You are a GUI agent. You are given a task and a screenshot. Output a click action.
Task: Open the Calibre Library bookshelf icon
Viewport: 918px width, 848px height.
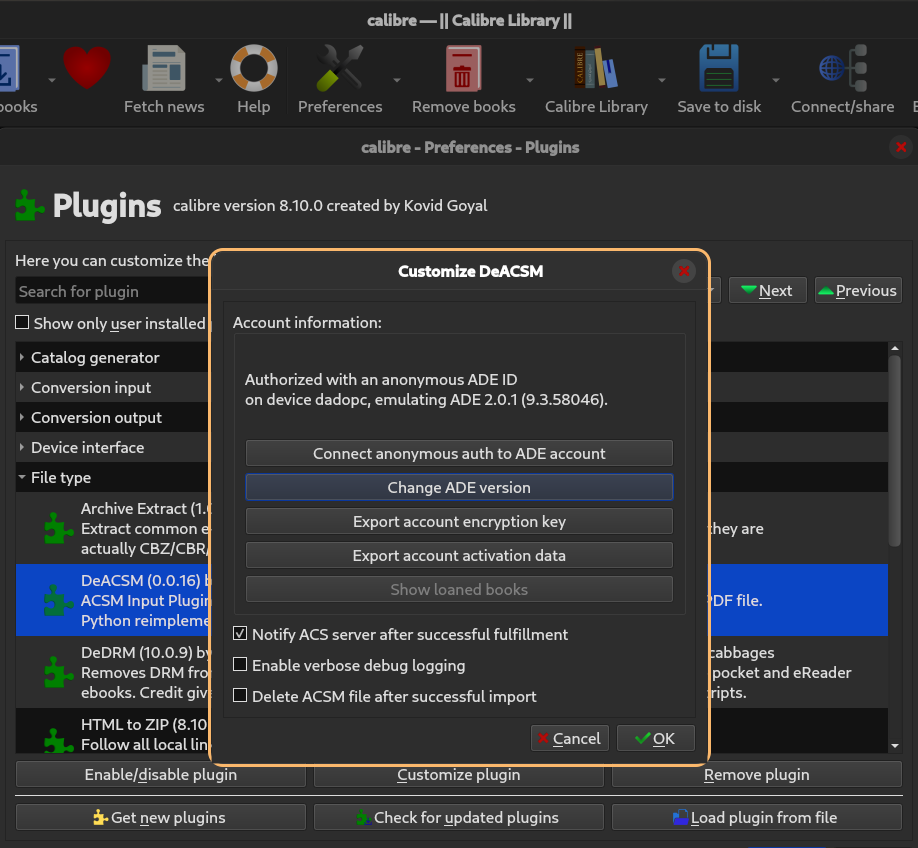coord(596,72)
